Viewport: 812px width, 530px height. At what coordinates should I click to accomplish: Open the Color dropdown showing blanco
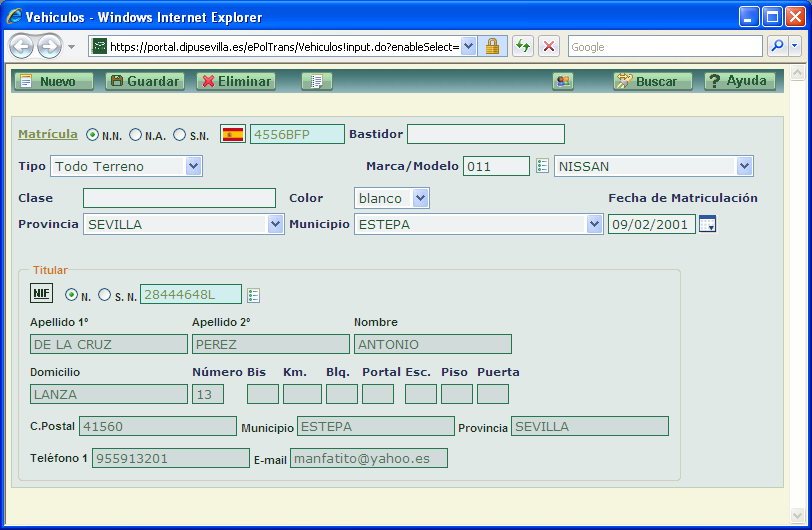pos(420,198)
